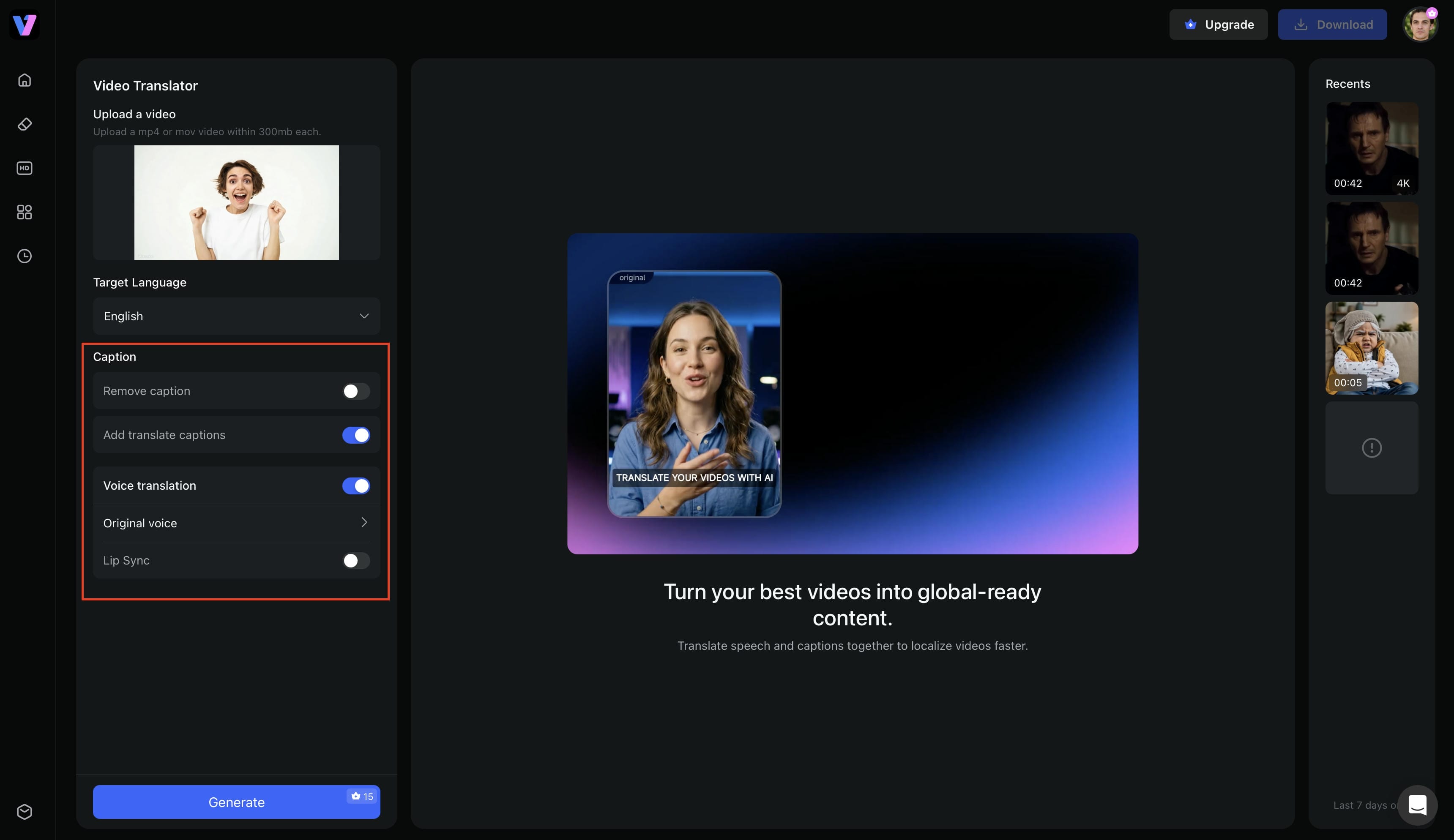This screenshot has width=1454, height=840.
Task: Open the all tools grid icon
Action: [24, 212]
